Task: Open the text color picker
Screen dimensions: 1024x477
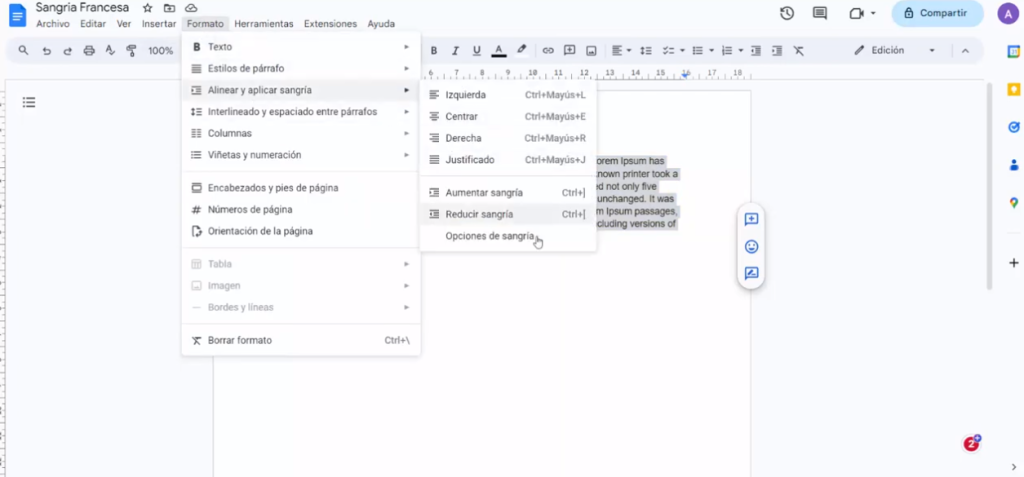Action: pyautogui.click(x=499, y=50)
